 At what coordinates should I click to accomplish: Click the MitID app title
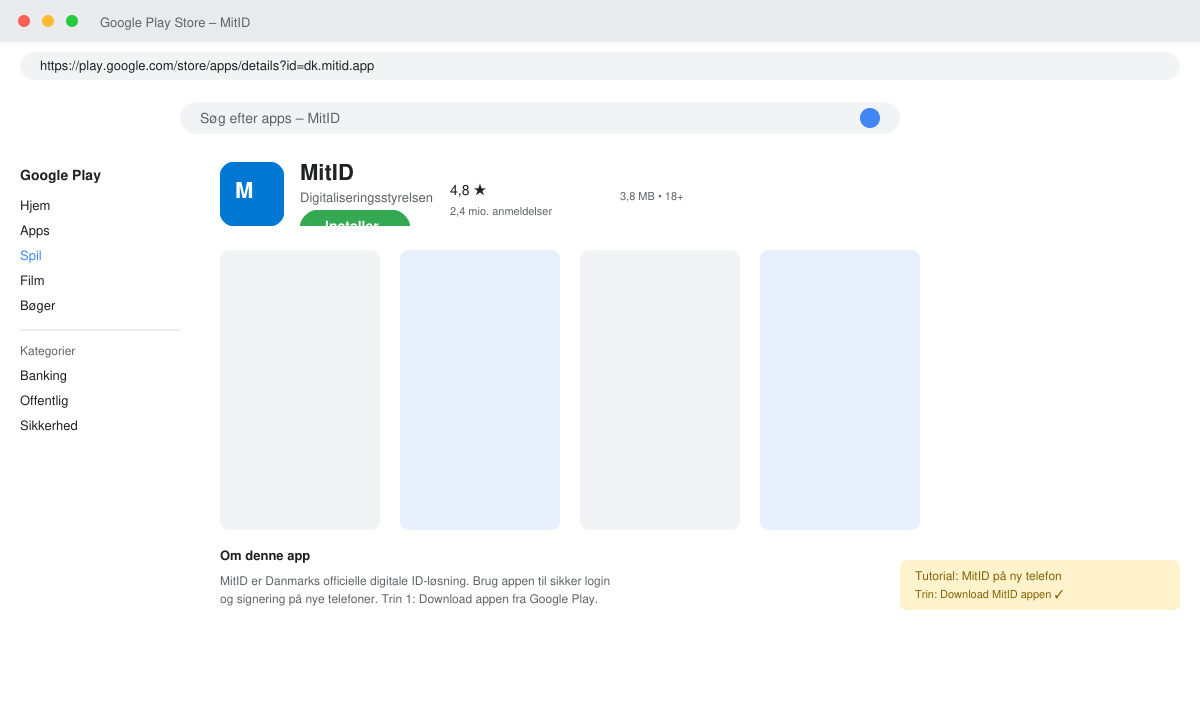[327, 172]
